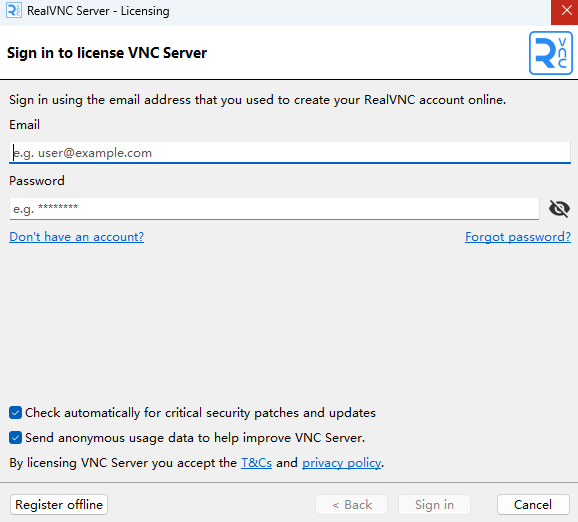Click "Send anonymous usage data" label text
The image size is (578, 522).
coord(195,438)
